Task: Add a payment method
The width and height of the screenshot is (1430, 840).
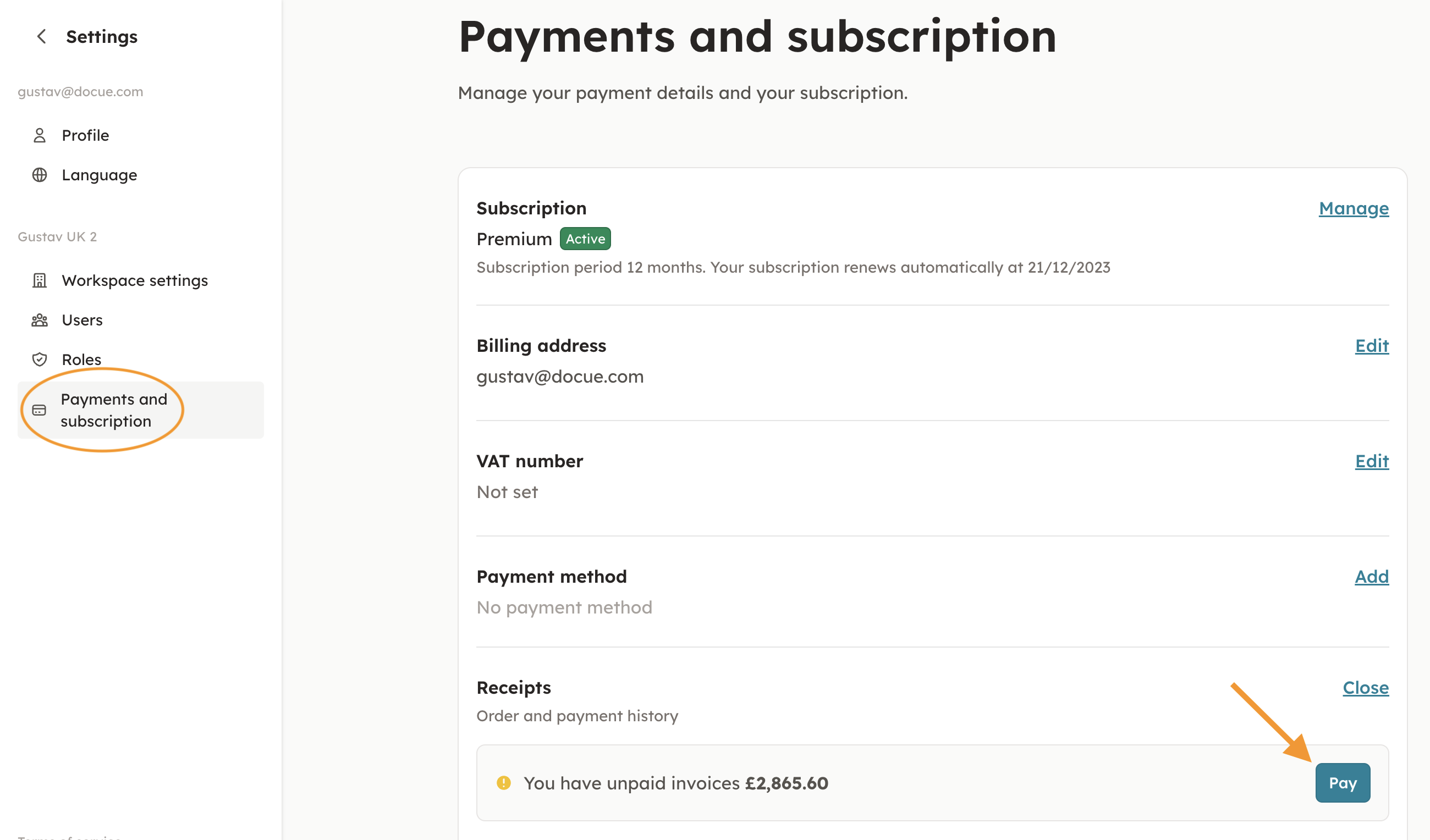Action: pyautogui.click(x=1372, y=577)
